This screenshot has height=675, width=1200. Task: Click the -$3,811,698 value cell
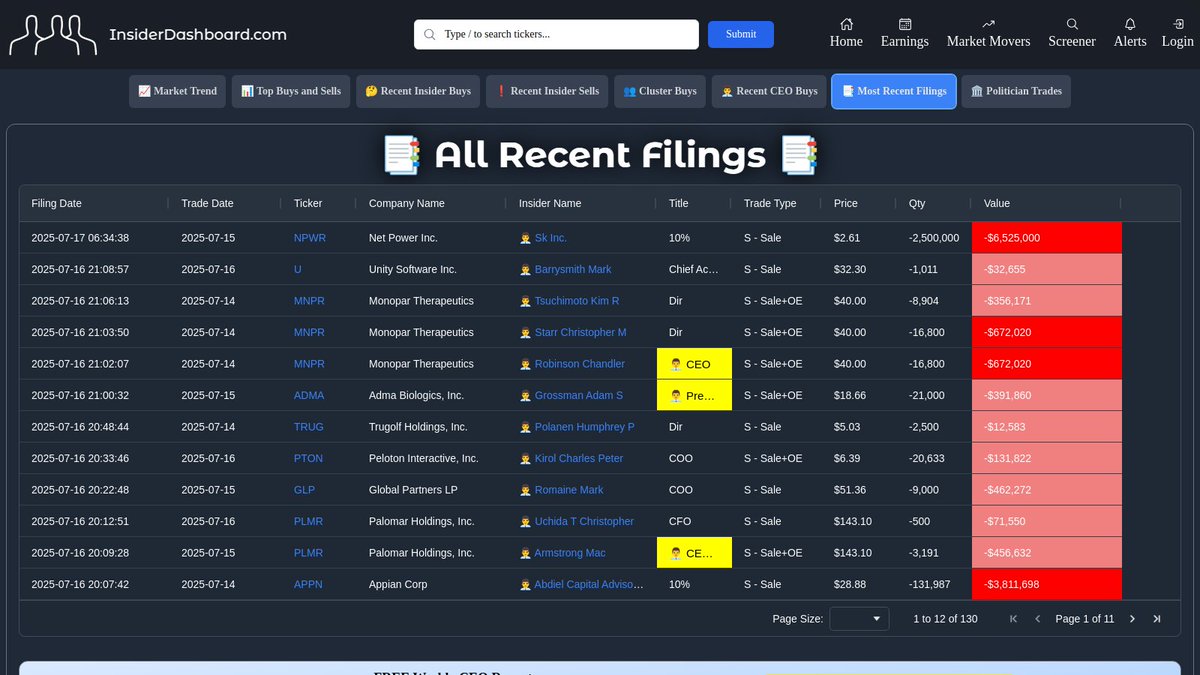pos(1047,584)
